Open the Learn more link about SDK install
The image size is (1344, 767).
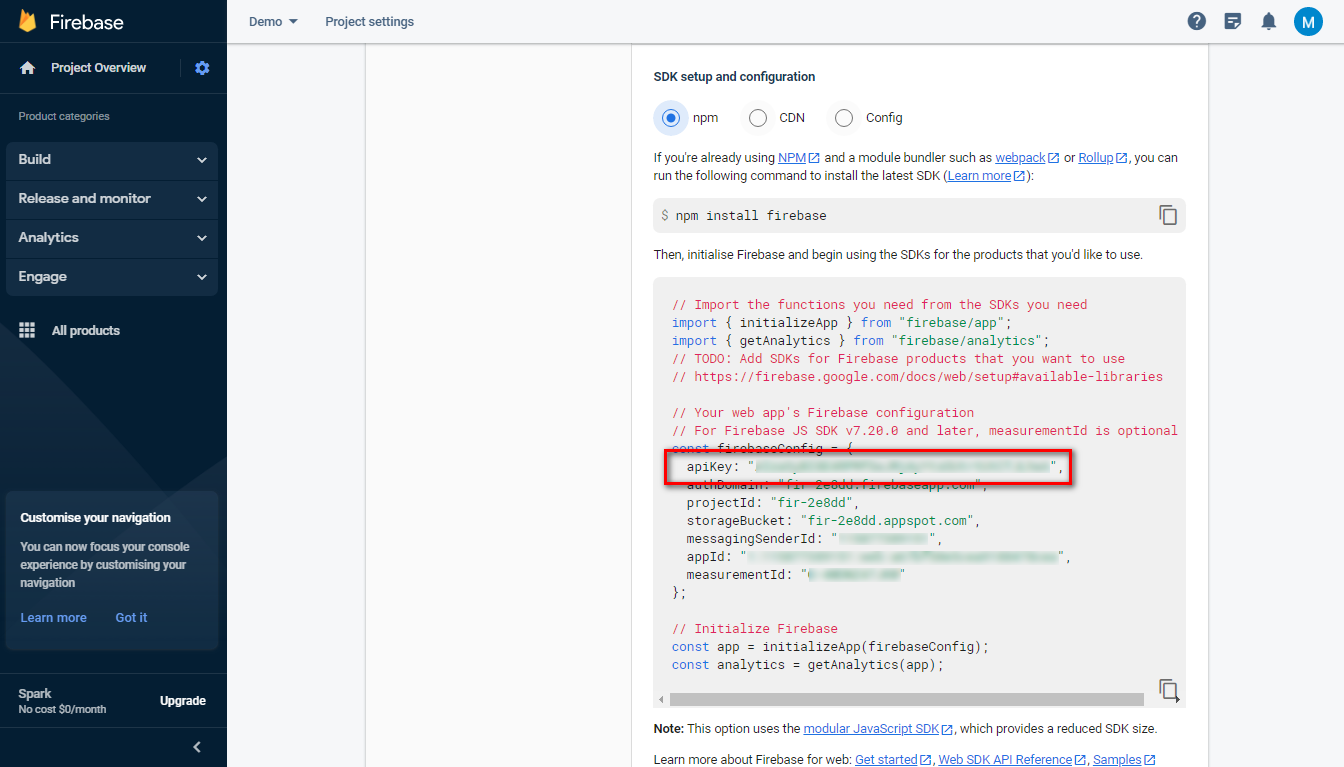986,176
